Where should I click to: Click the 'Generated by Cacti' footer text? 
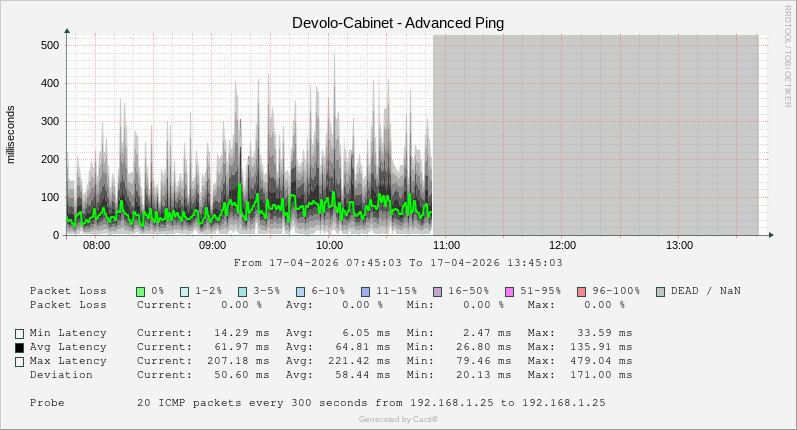pyautogui.click(x=398, y=419)
